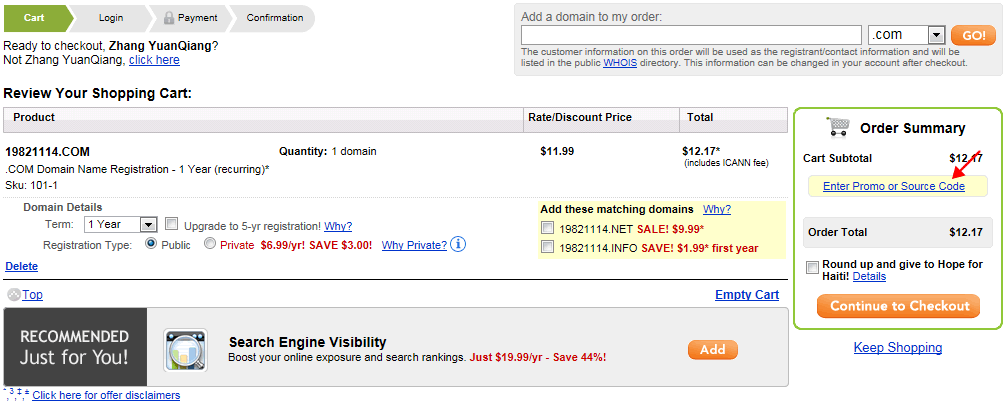1008x414 pixels.
Task: Open the Enter Promo or Source Code link
Action: click(894, 186)
